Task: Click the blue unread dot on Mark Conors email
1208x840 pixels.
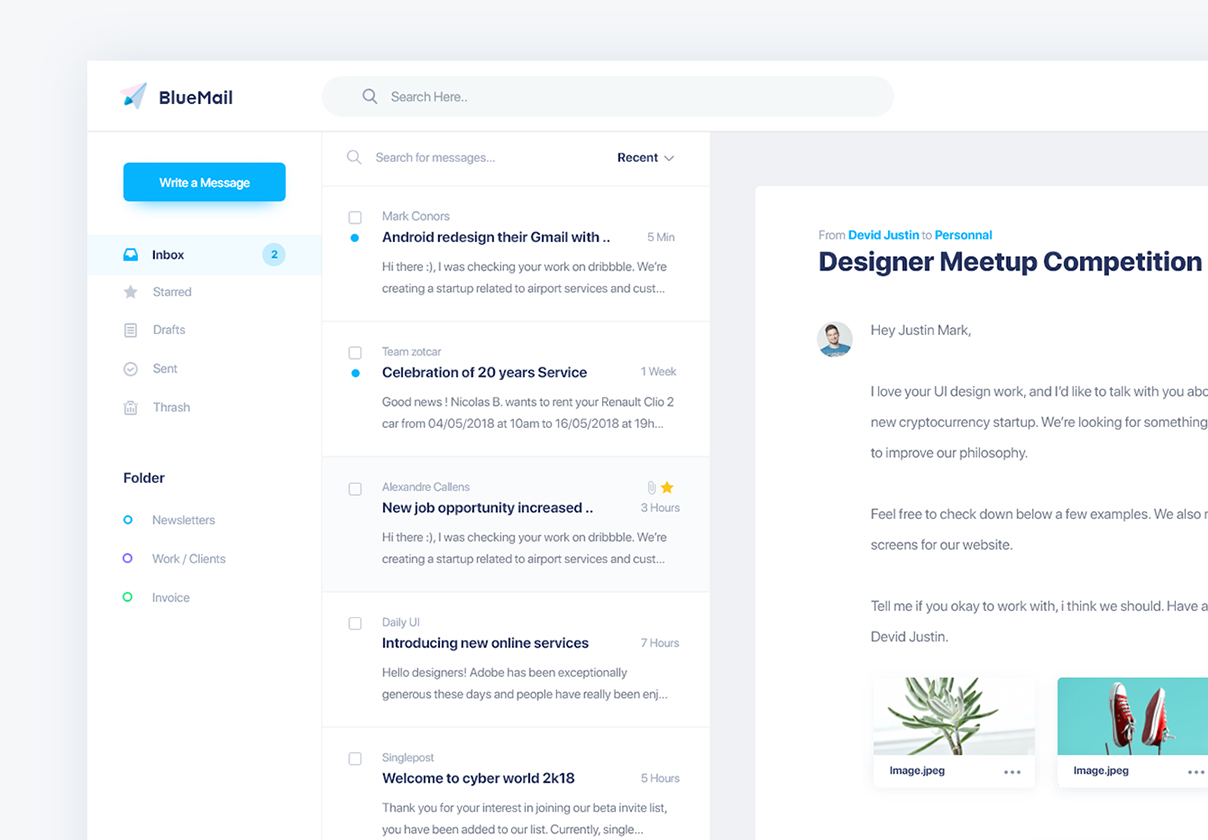Action: point(355,238)
